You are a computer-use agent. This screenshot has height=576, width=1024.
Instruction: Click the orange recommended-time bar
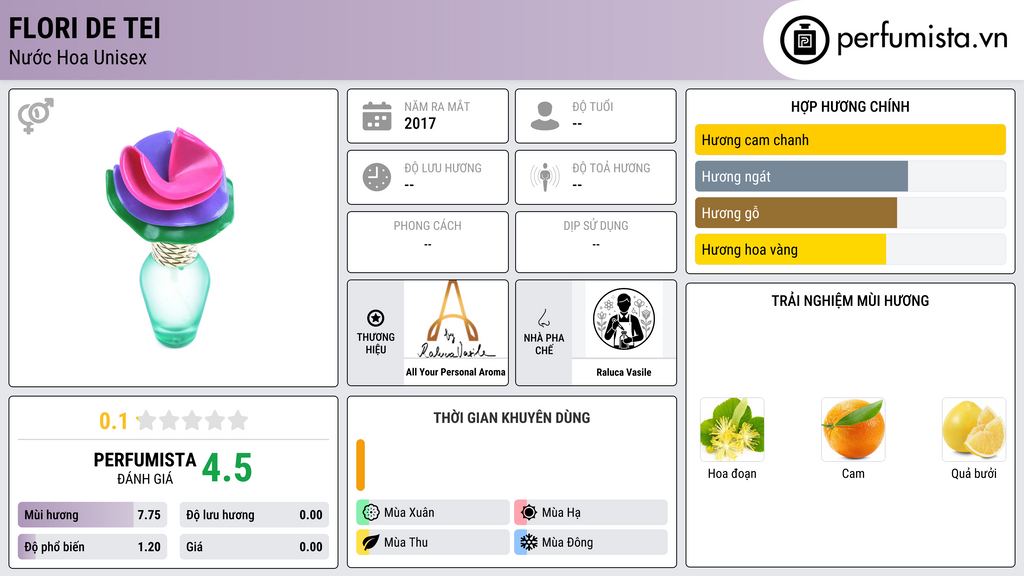coord(360,465)
